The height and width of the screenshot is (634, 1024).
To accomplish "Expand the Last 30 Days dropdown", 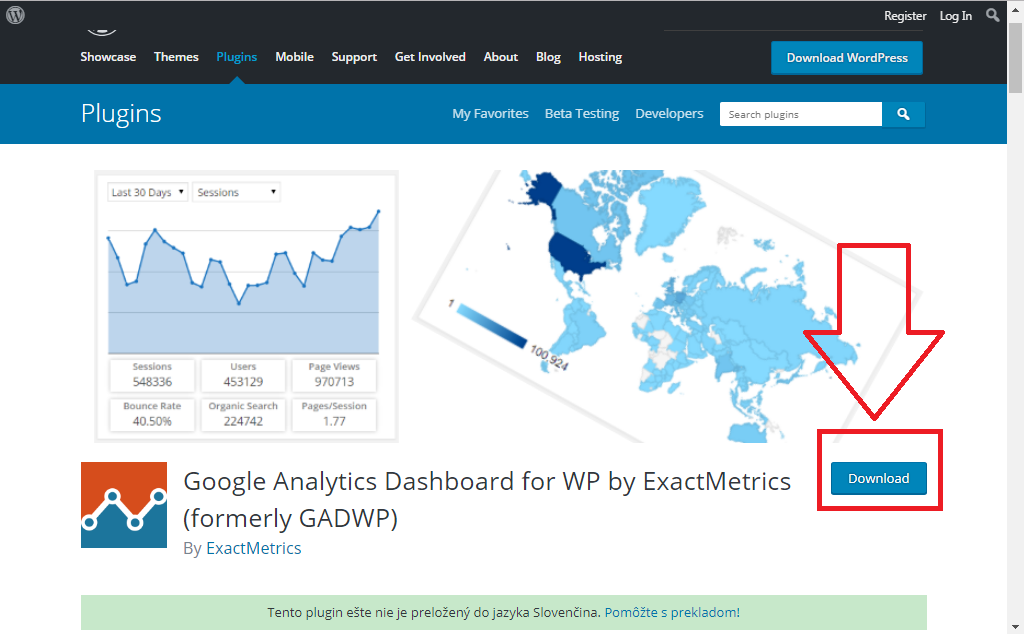I will point(148,192).
